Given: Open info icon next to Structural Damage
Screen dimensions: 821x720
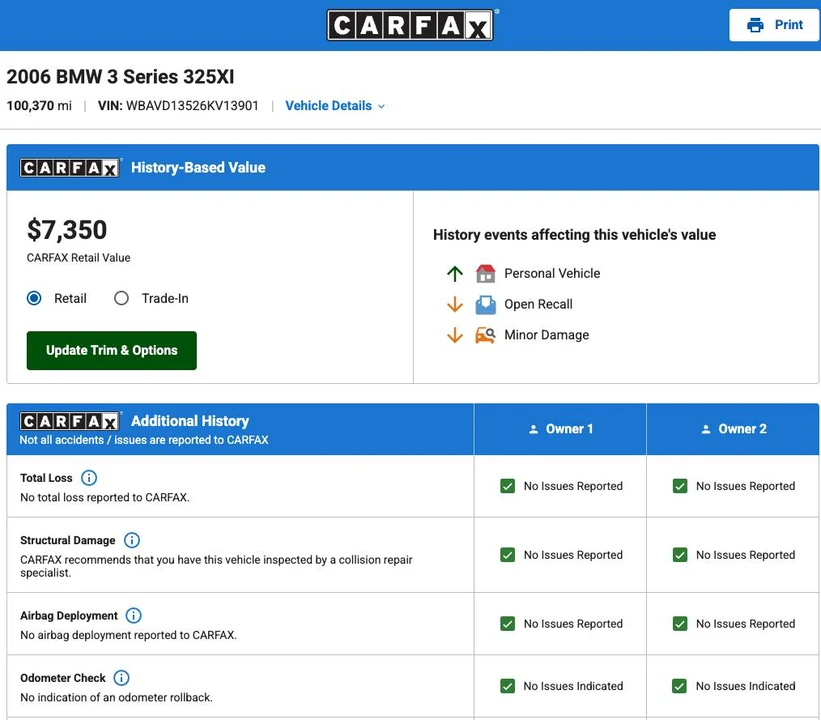Looking at the screenshot, I should (132, 540).
